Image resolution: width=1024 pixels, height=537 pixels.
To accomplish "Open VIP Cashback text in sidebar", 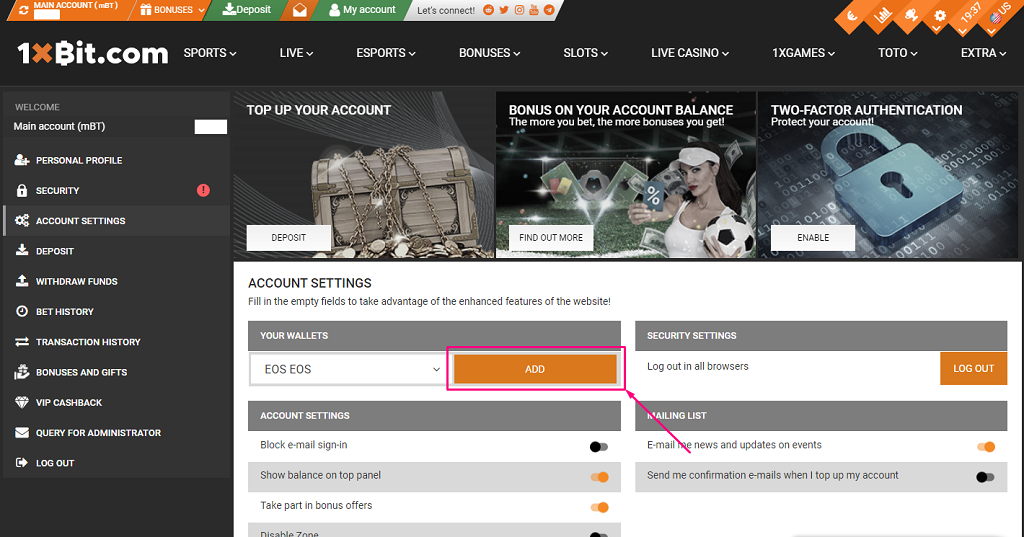I will tap(69, 402).
